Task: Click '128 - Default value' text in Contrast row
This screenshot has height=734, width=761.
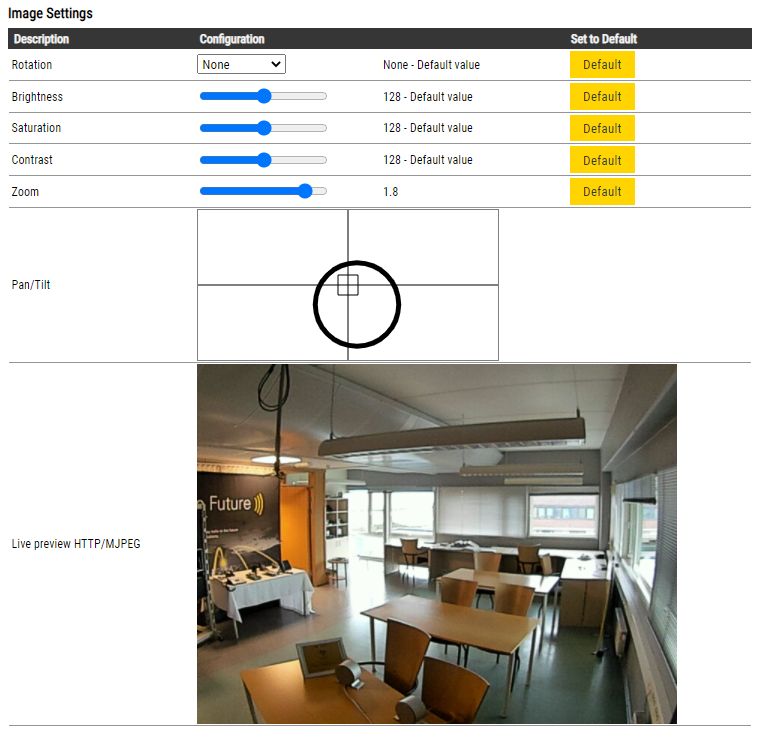Action: [428, 160]
